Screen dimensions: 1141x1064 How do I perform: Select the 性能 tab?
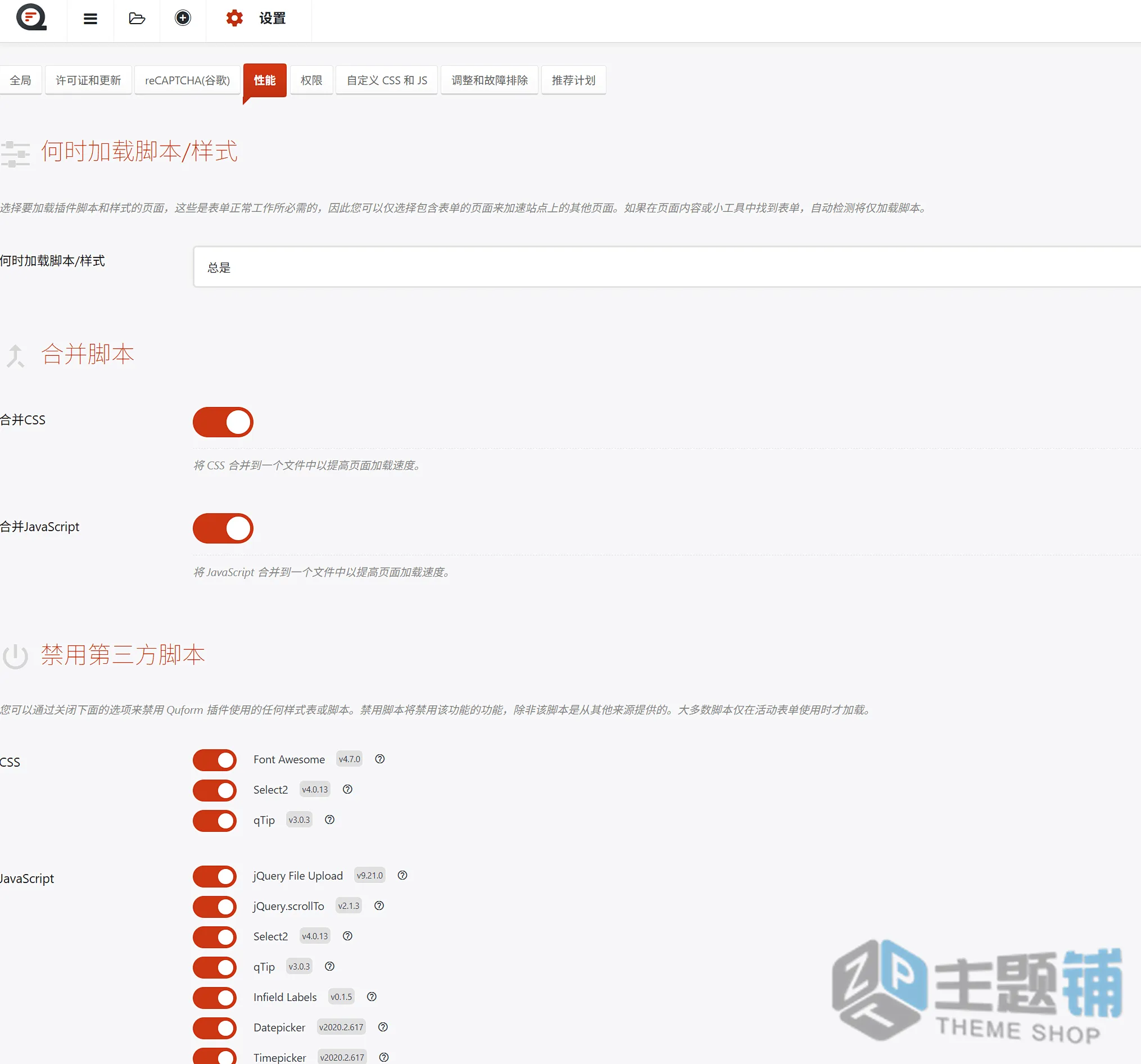point(265,80)
